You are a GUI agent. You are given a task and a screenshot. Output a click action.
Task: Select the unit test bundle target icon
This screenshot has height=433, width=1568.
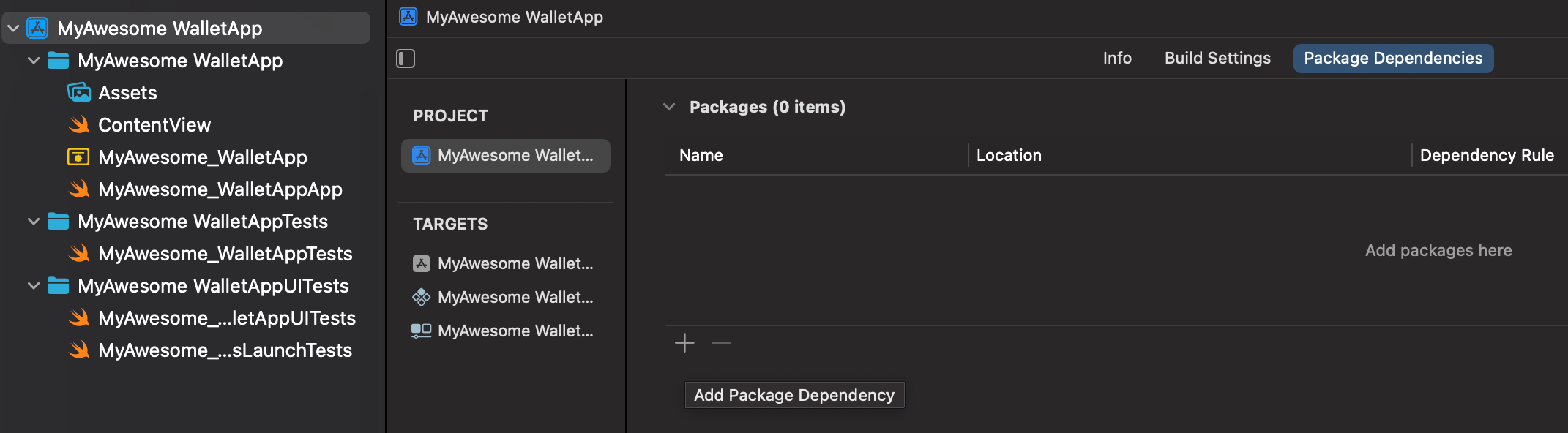tap(422, 297)
